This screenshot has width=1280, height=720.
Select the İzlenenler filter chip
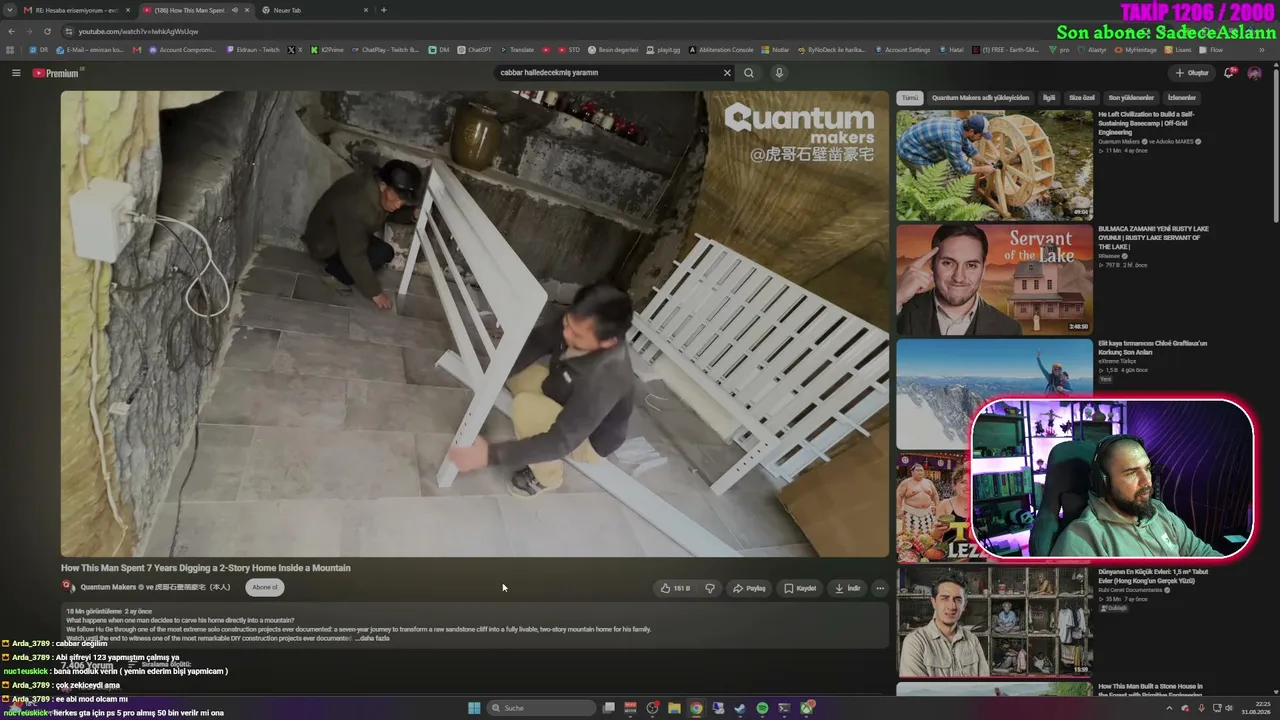coord(1182,98)
